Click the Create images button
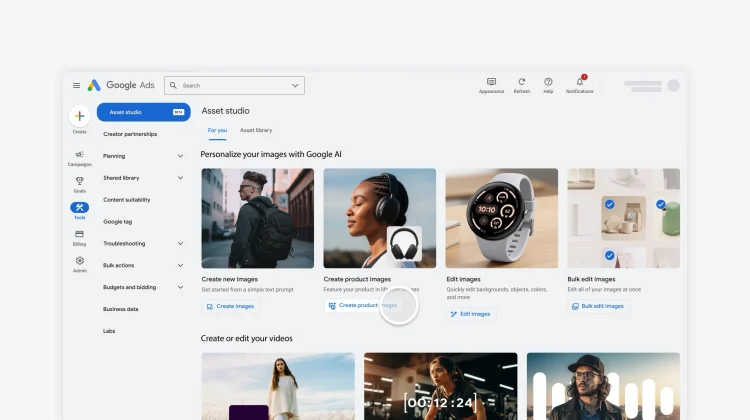Screen dimensions: 750x420 (x=231, y=306)
